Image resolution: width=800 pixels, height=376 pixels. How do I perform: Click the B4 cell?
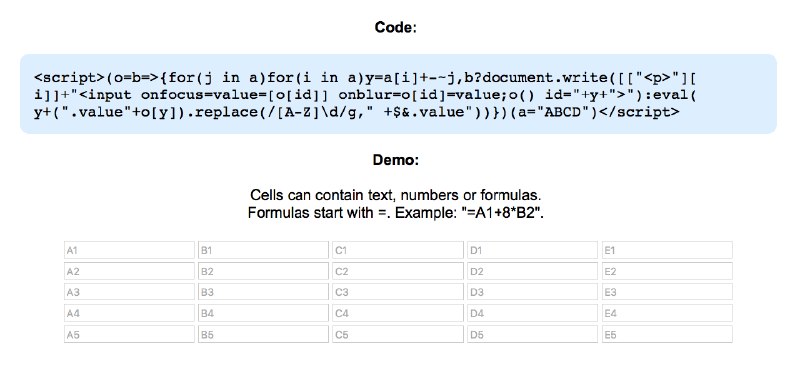point(263,313)
